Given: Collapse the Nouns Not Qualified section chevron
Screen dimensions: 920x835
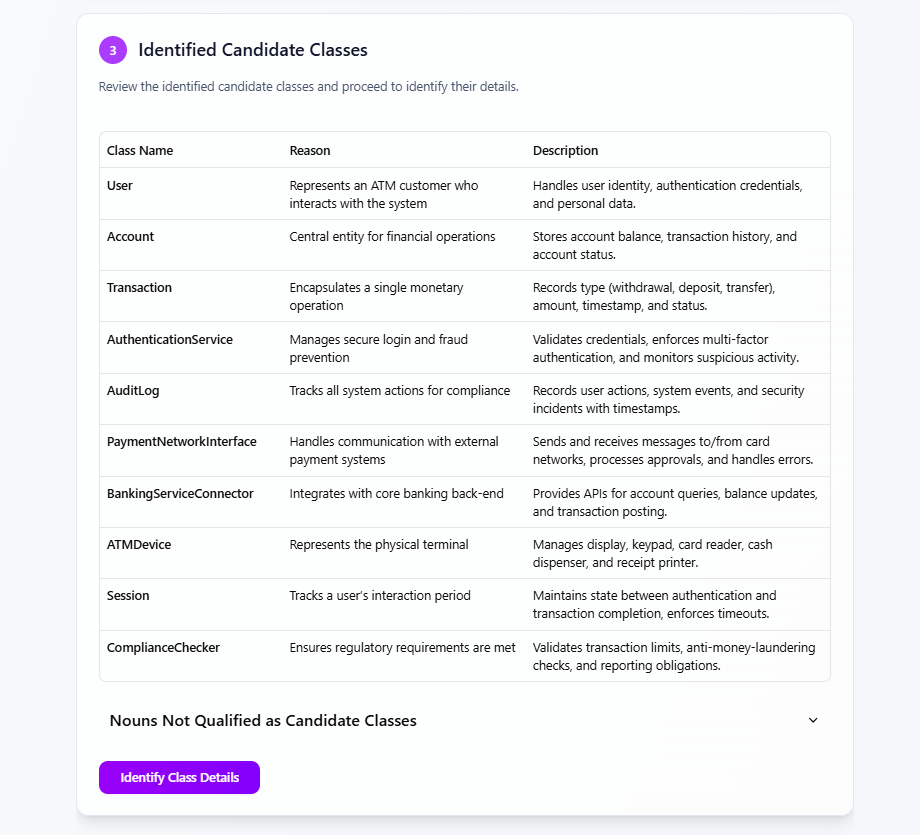Looking at the screenshot, I should (813, 720).
